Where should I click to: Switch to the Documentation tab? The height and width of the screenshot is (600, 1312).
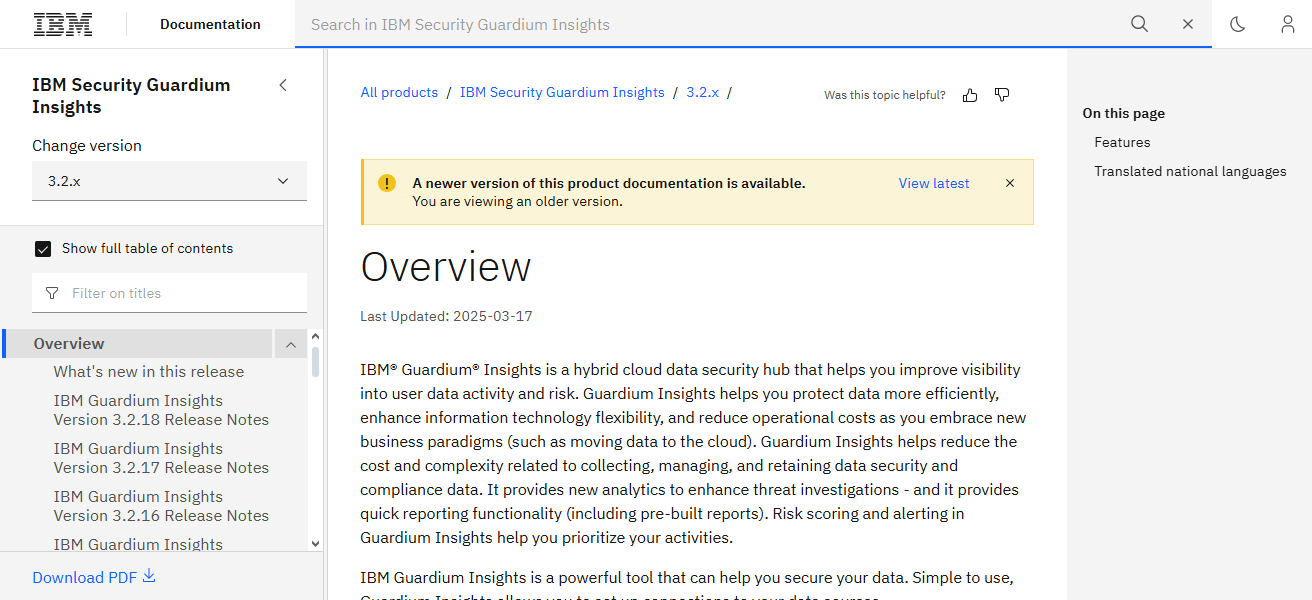210,23
